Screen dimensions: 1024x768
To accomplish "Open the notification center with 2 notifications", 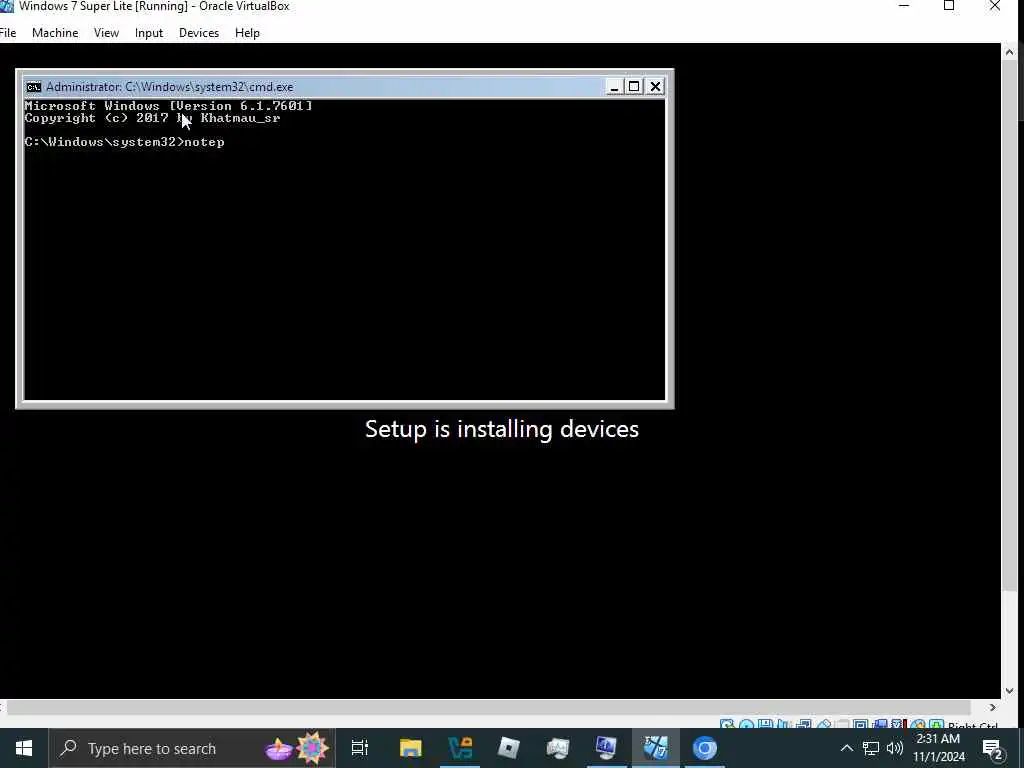I will point(993,748).
